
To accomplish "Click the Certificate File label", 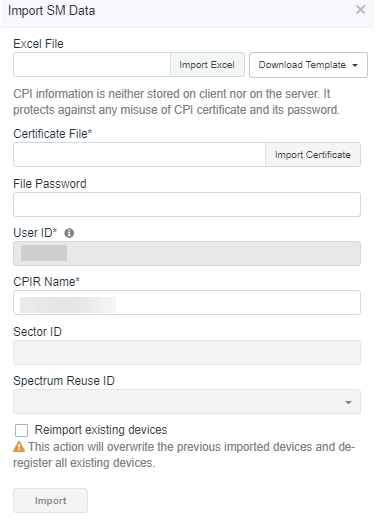I will pyautogui.click(x=53, y=134).
